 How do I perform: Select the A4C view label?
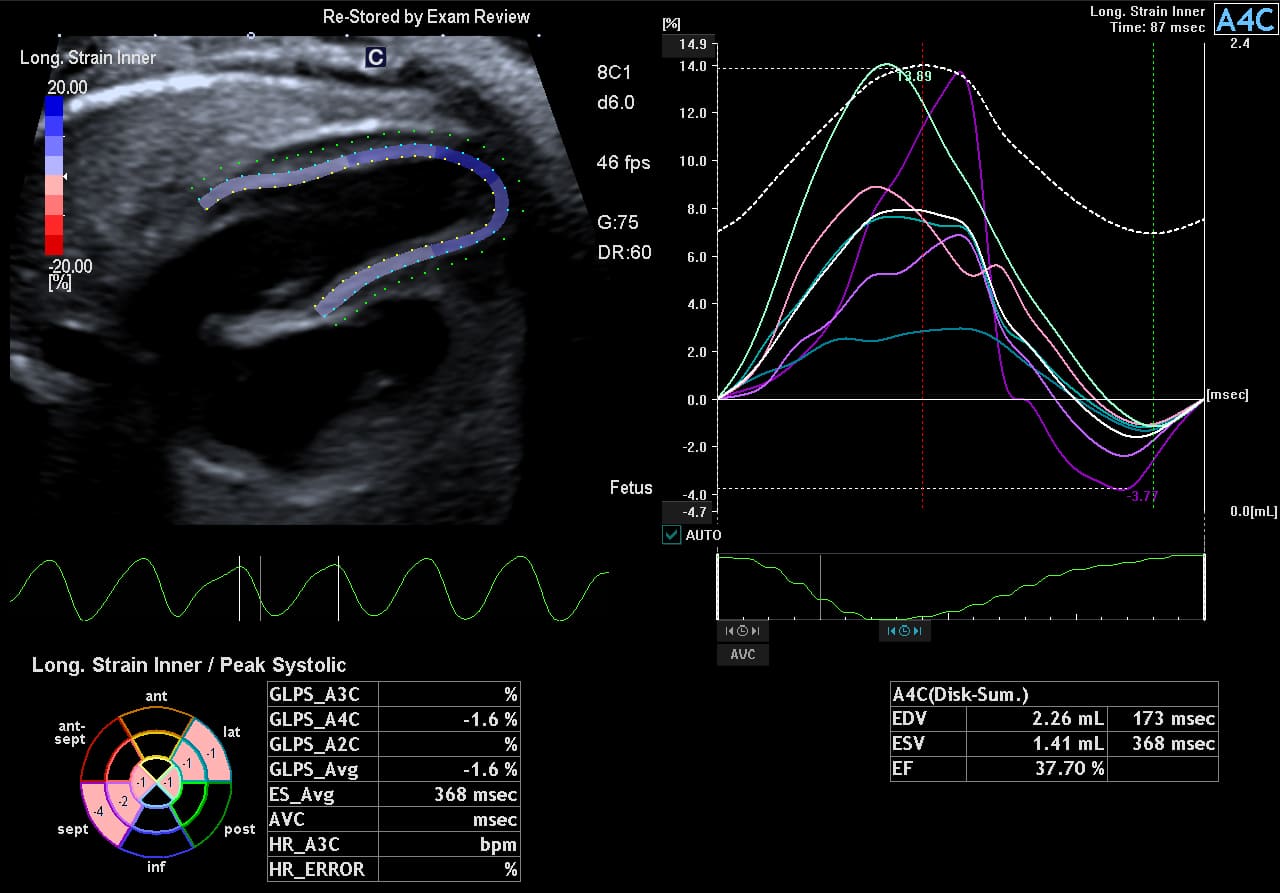tap(1244, 20)
